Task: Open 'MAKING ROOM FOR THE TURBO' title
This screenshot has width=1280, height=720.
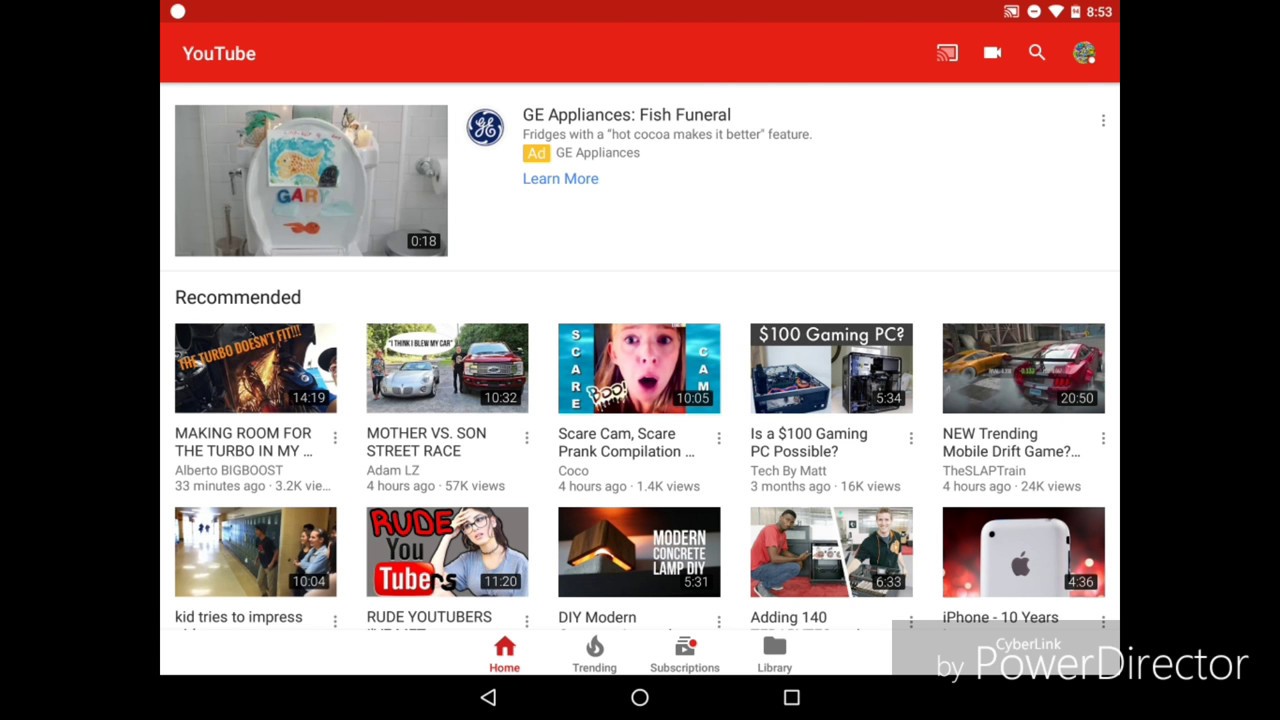Action: pos(244,442)
